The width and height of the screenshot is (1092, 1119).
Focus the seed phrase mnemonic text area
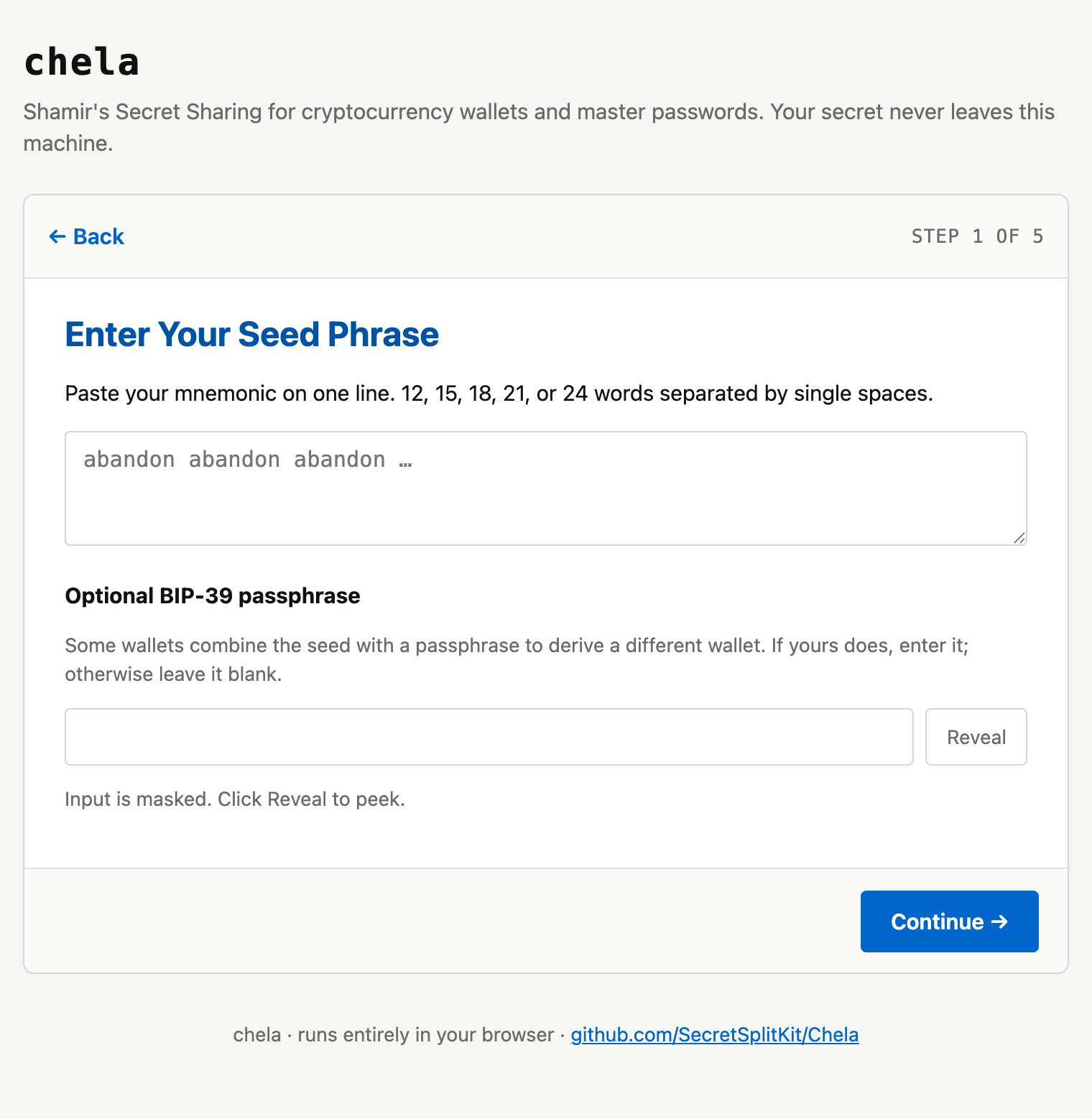tap(545, 488)
